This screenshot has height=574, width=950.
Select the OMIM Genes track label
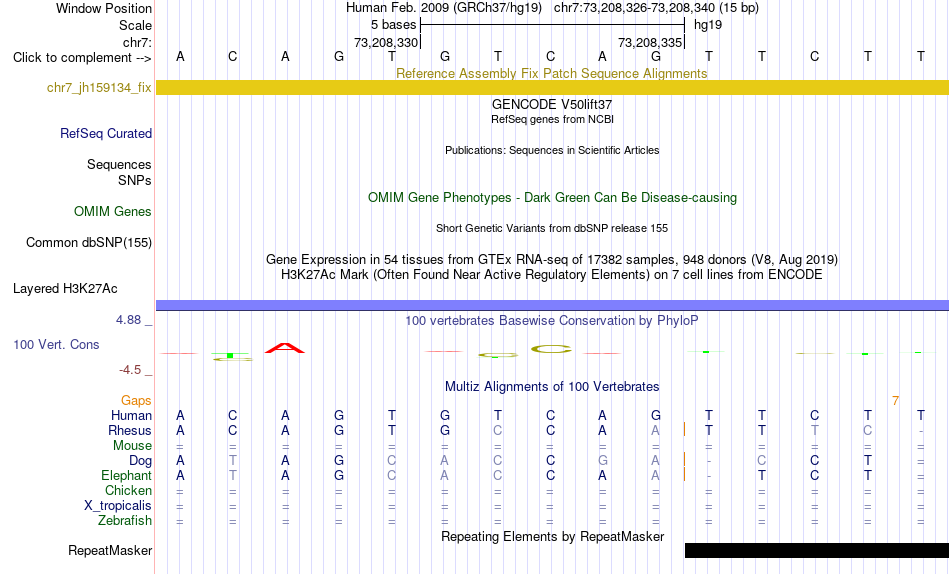(113, 212)
